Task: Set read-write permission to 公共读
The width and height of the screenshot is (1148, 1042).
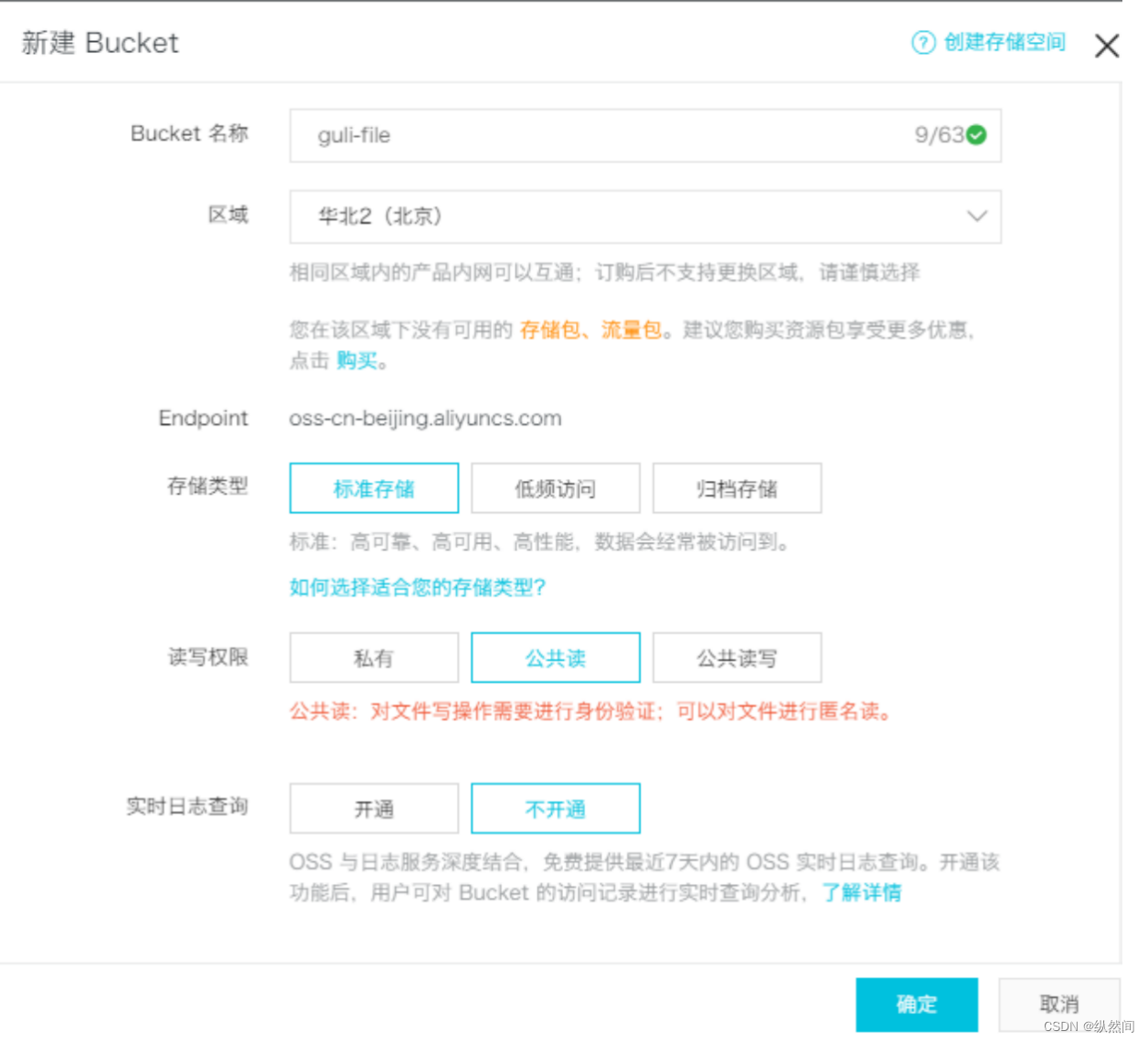Action: pyautogui.click(x=556, y=657)
